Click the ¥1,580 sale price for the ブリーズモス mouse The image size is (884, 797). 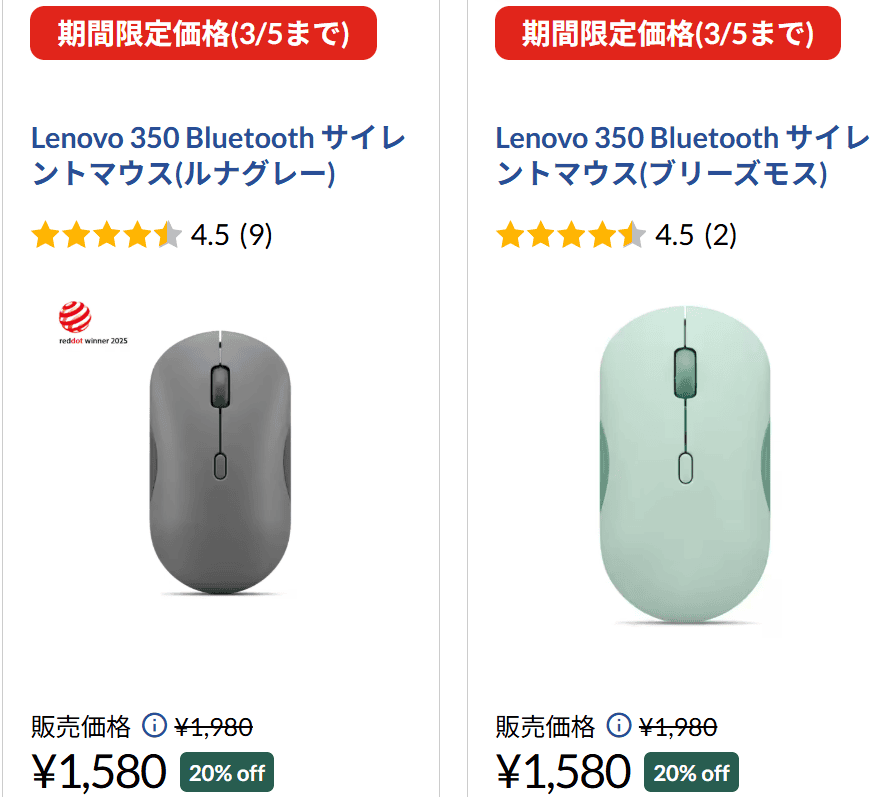pos(563,770)
